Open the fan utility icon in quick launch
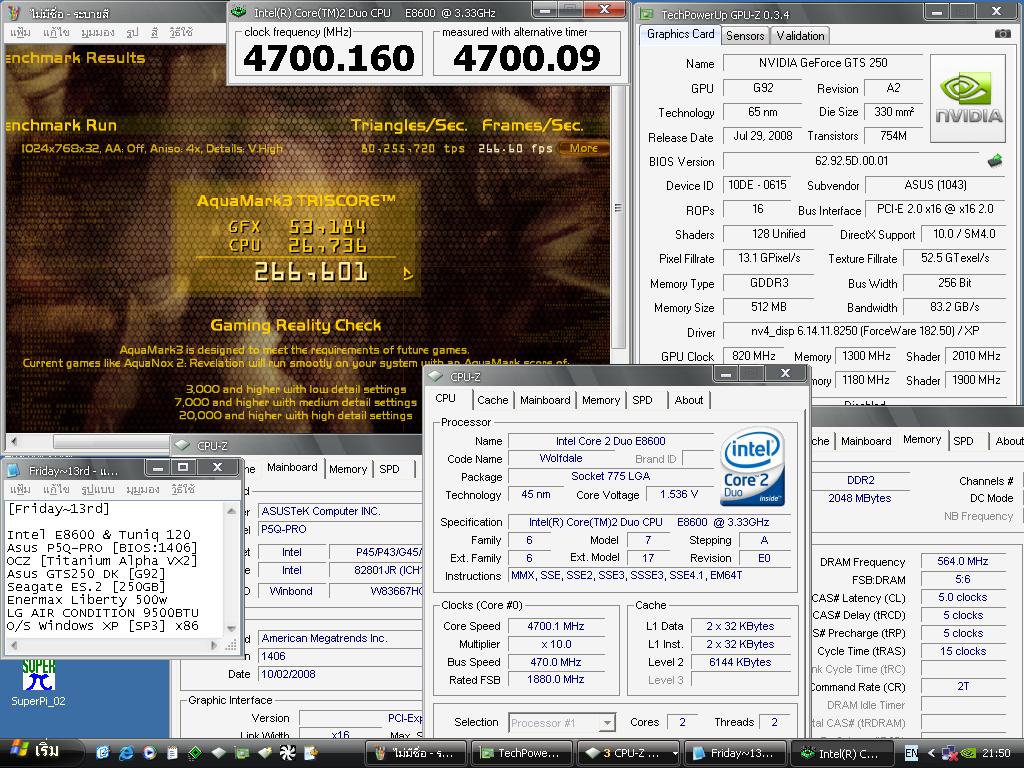Screen dimensions: 1024x768 pyautogui.click(x=287, y=753)
